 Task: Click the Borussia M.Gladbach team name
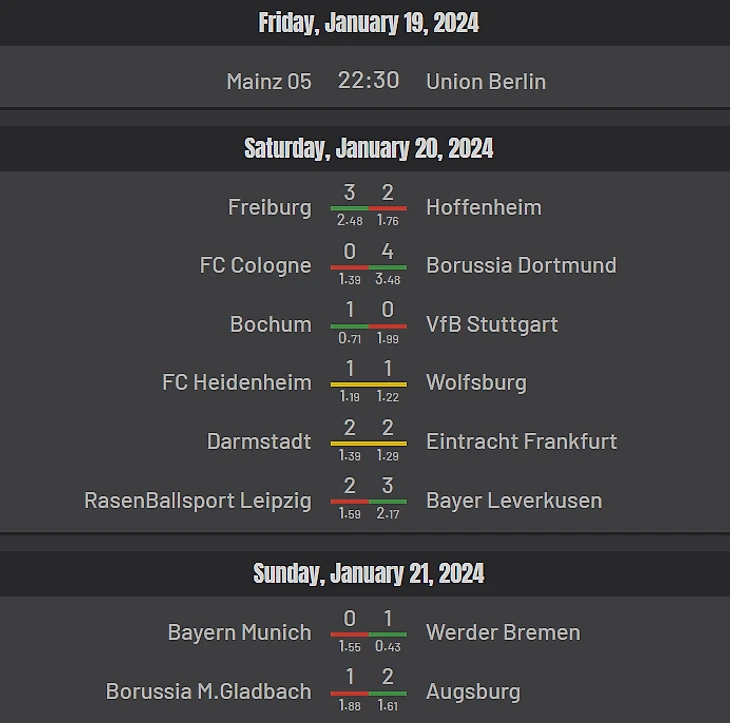click(208, 691)
